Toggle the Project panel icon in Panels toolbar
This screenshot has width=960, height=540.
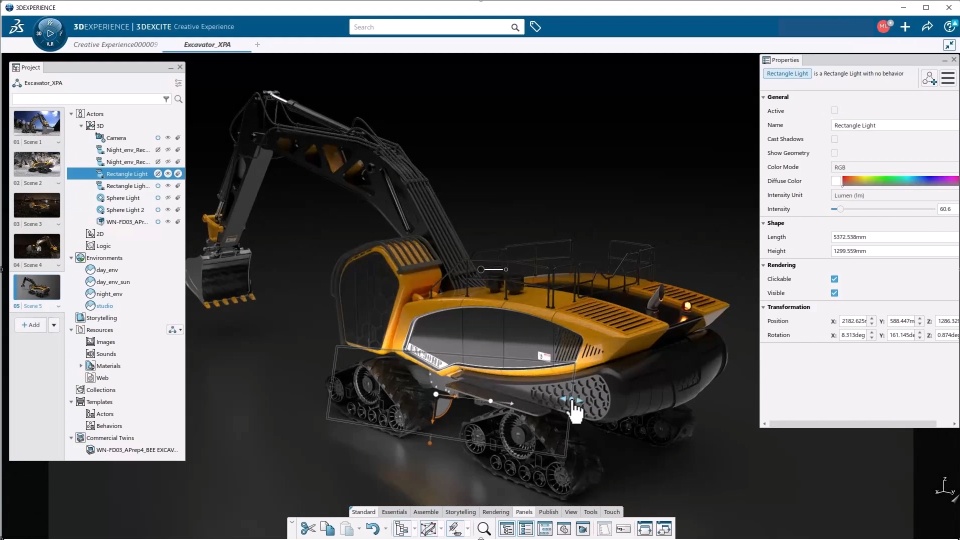coord(506,528)
